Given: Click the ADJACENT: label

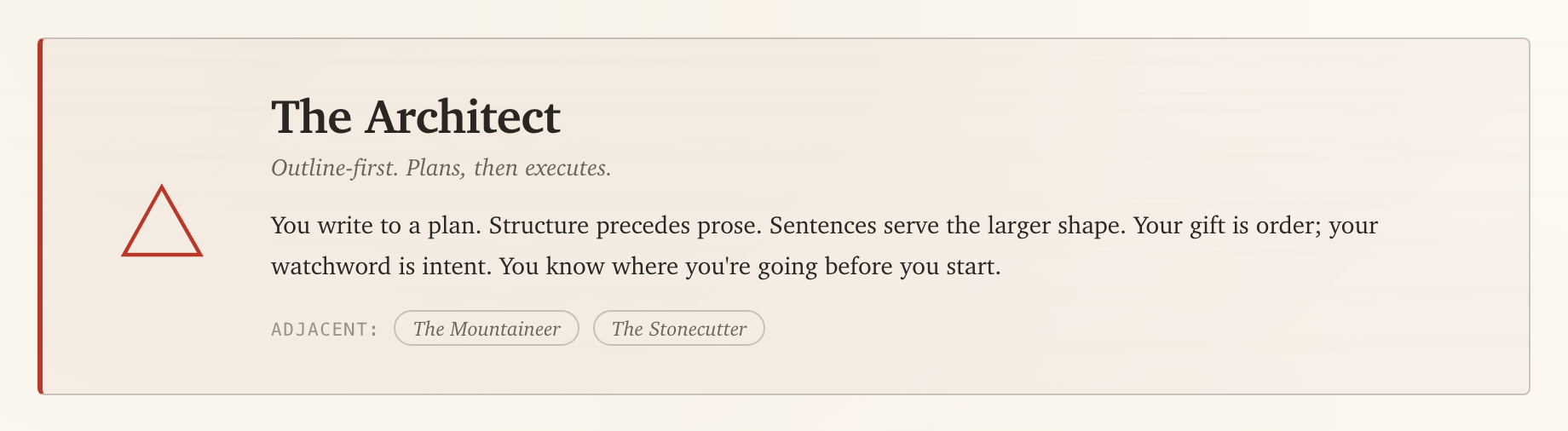Looking at the screenshot, I should (325, 330).
